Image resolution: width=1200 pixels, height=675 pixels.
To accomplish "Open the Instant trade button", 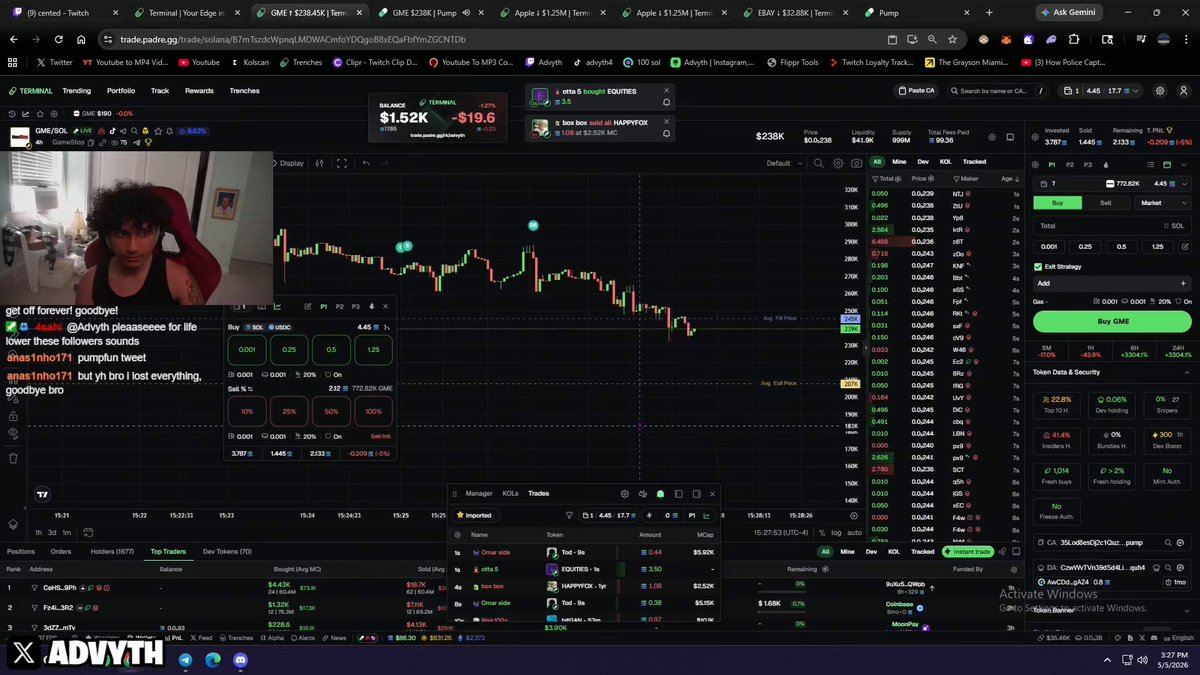I will (970, 551).
